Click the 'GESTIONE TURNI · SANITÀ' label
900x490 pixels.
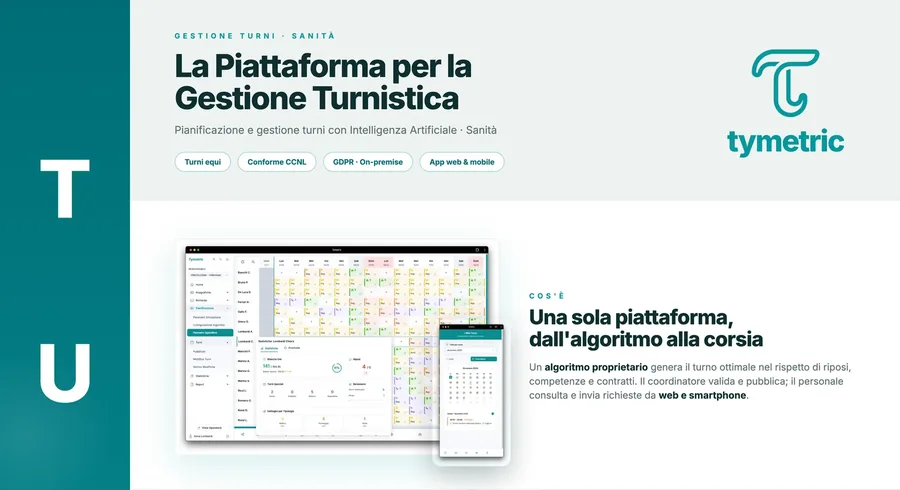(x=255, y=36)
